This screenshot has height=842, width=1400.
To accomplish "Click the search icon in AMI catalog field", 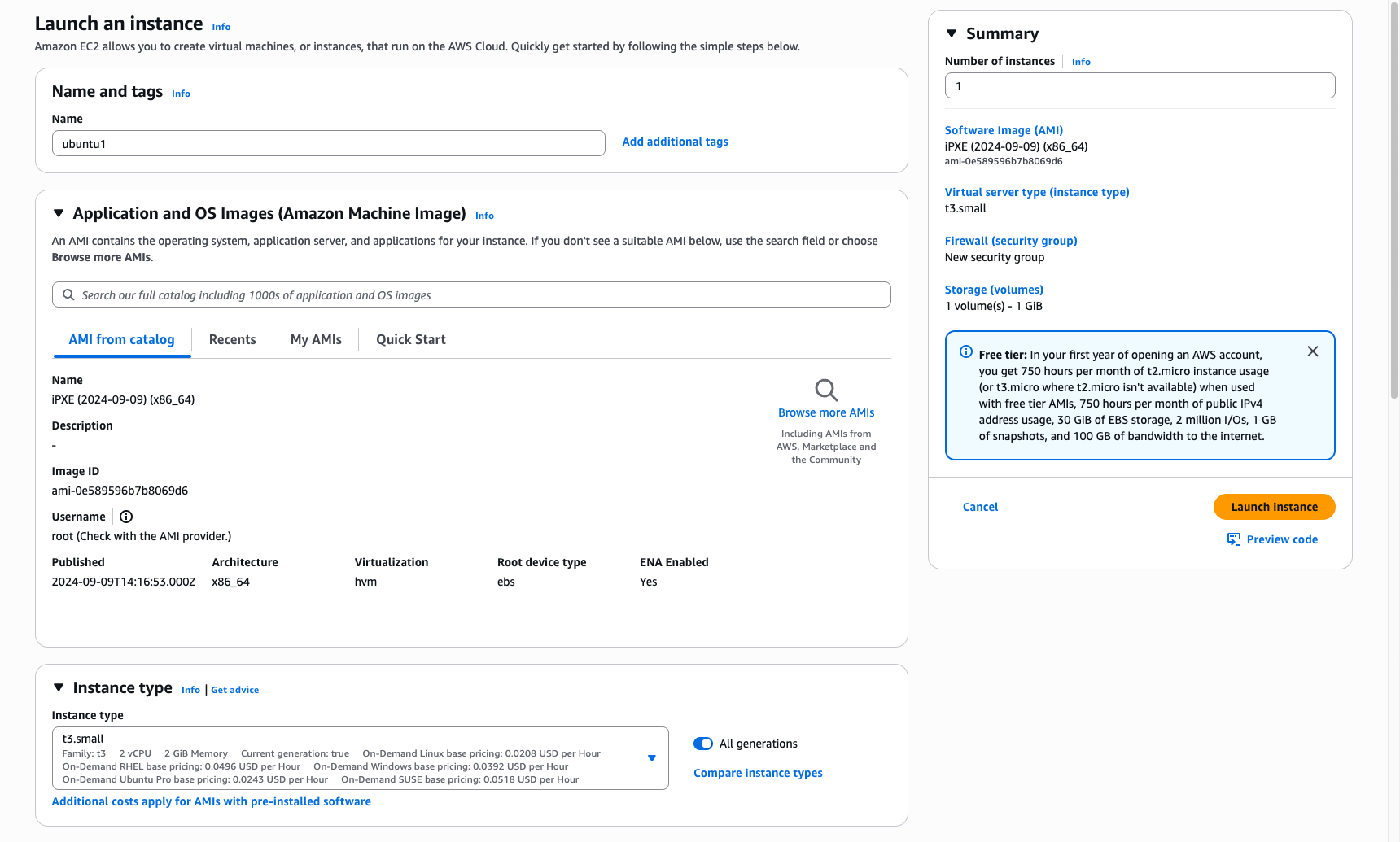I will 69,295.
